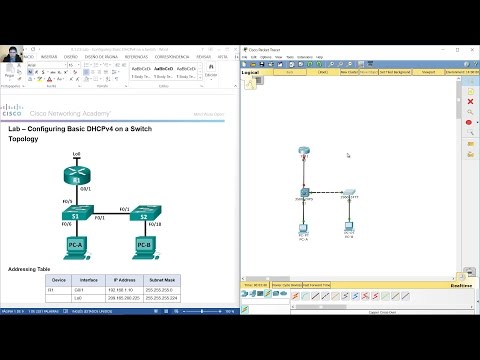Image resolution: width=480 pixels, height=360 pixels.
Task: Click the font color swatch in Word
Action: click(49, 79)
